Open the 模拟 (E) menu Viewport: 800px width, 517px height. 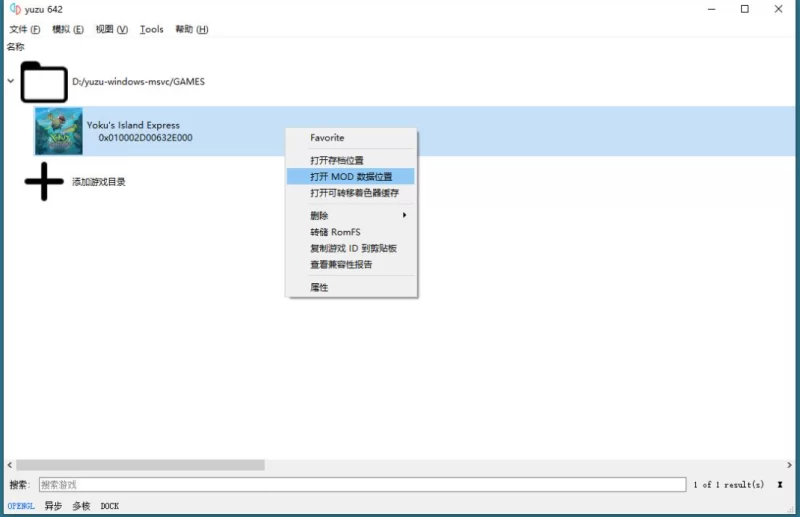point(67,29)
